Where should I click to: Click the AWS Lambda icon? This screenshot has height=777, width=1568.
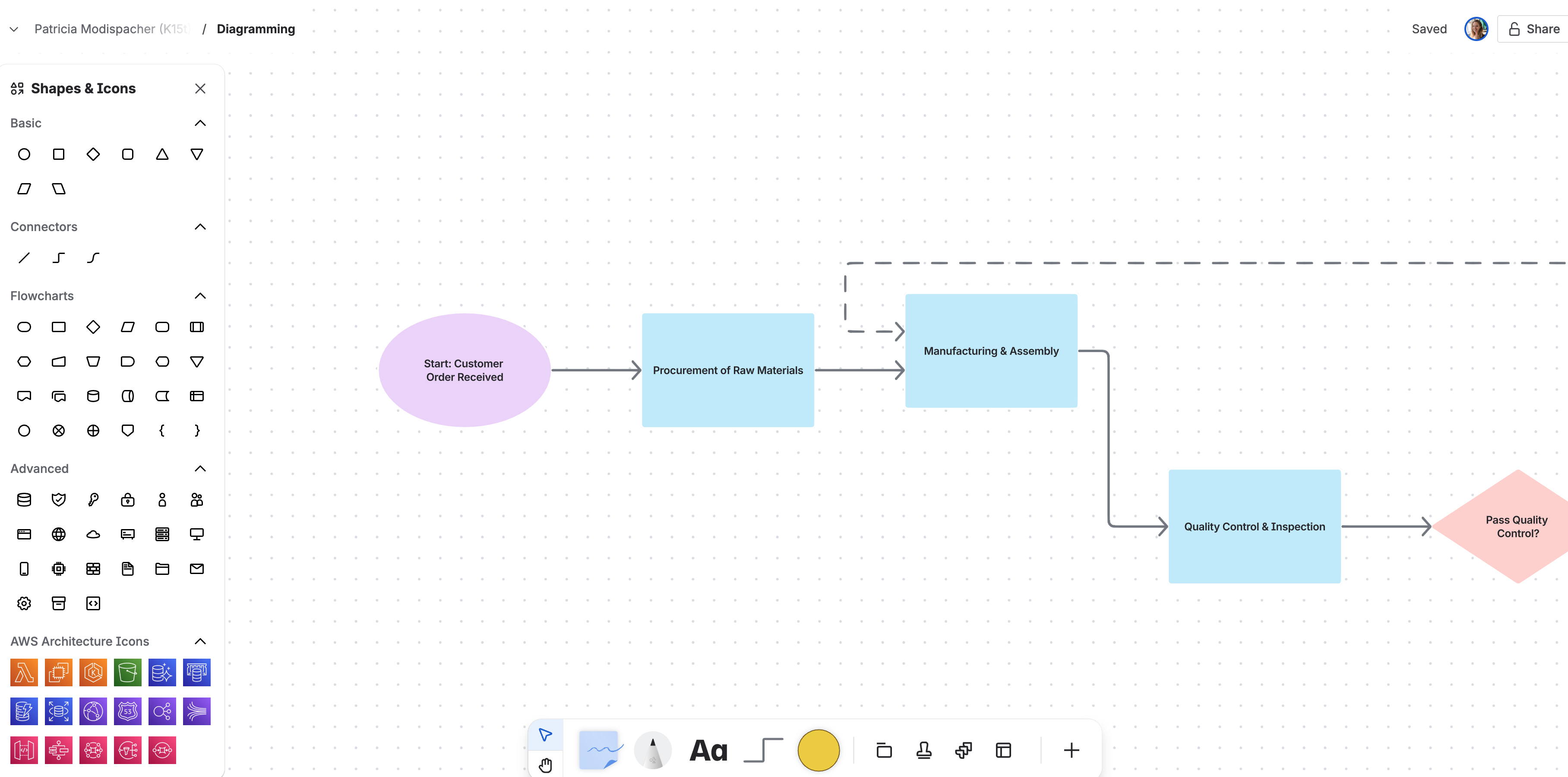point(24,672)
